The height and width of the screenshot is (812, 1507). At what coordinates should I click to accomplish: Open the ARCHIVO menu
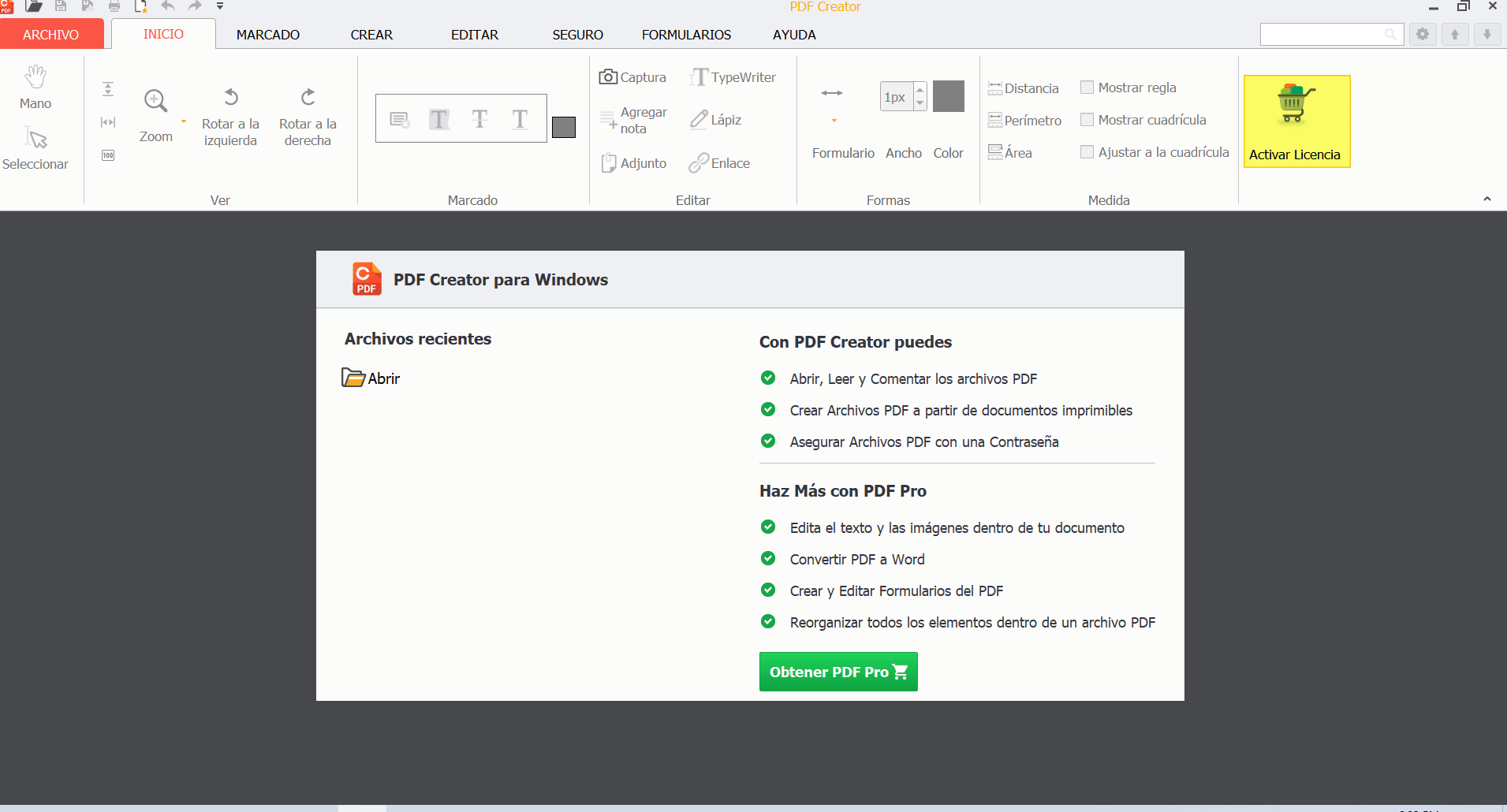pos(51,35)
